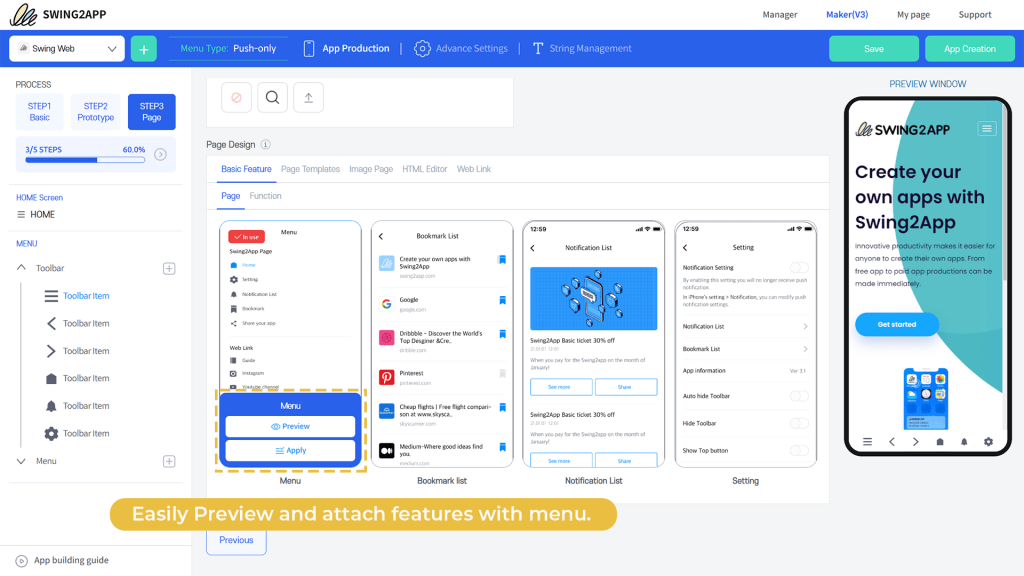
Task: Click forward arrow in preview phone toolbar
Action: 916,441
